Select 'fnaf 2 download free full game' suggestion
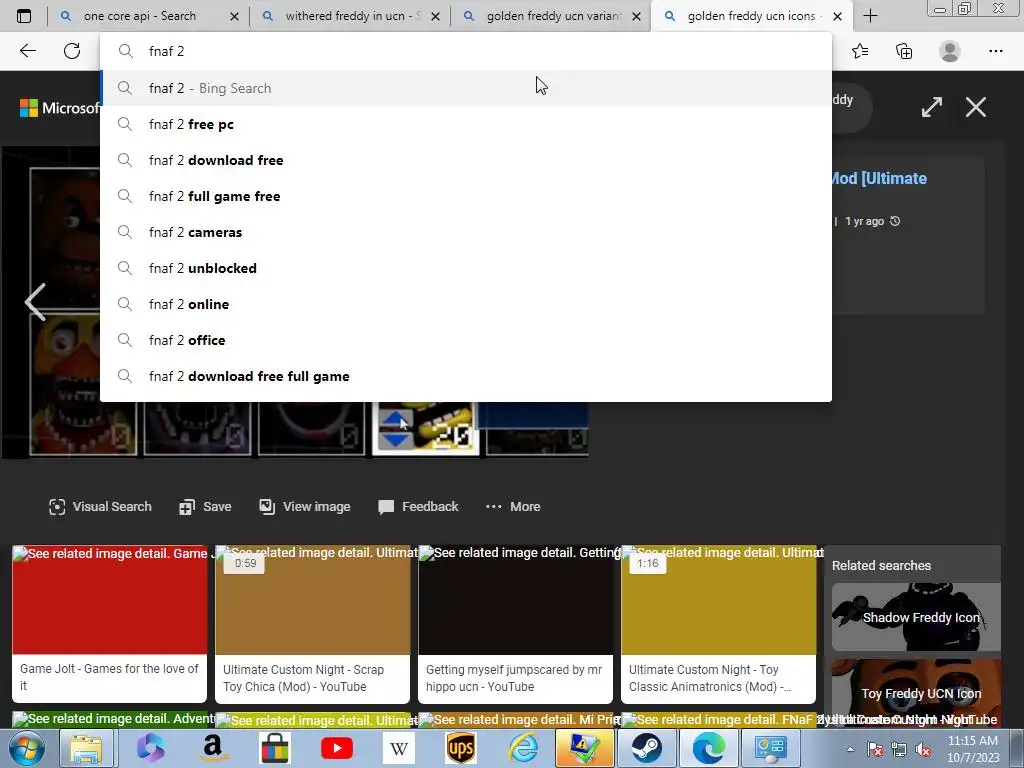Image resolution: width=1024 pixels, height=768 pixels. (466, 376)
